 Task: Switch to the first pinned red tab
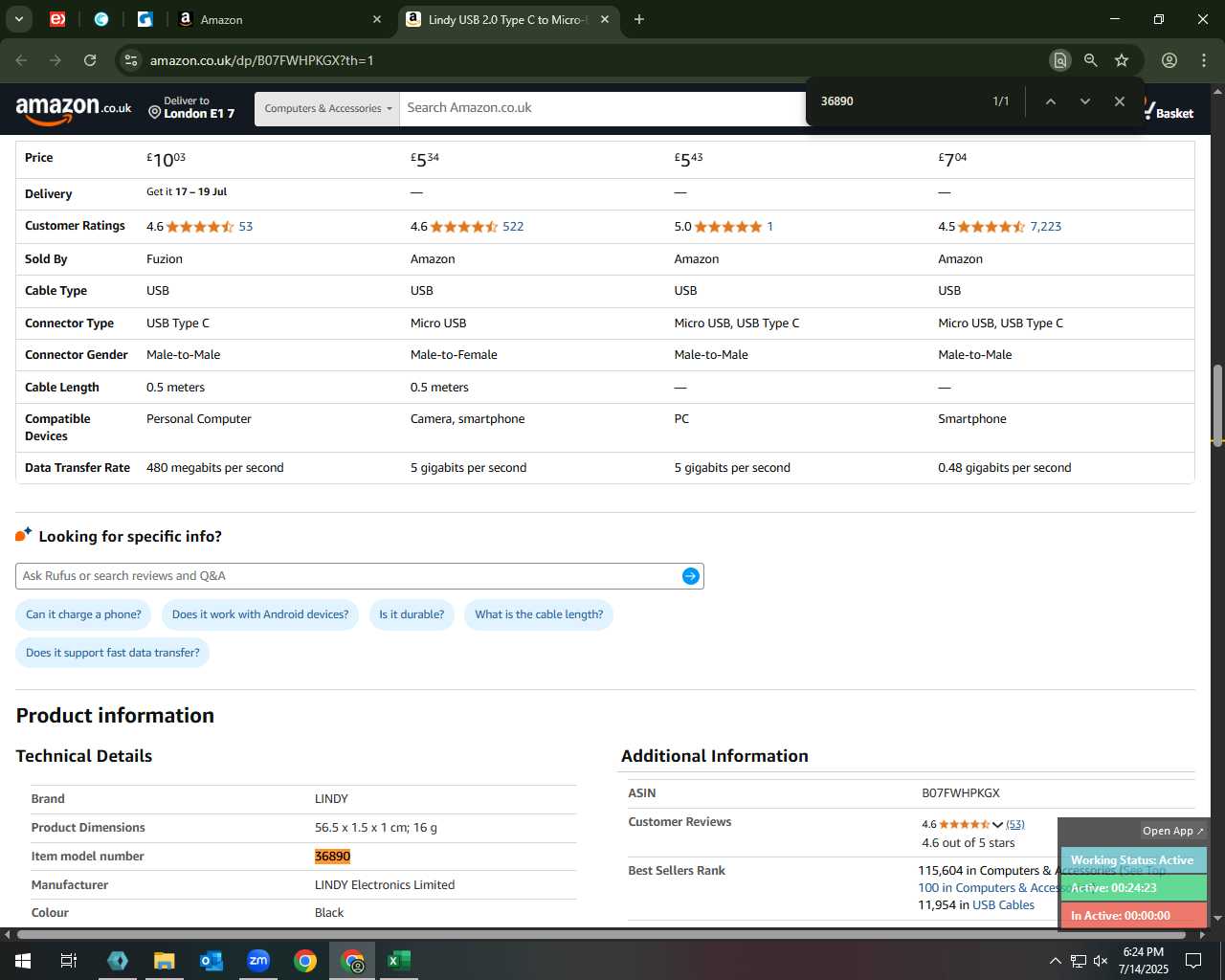pos(57,19)
